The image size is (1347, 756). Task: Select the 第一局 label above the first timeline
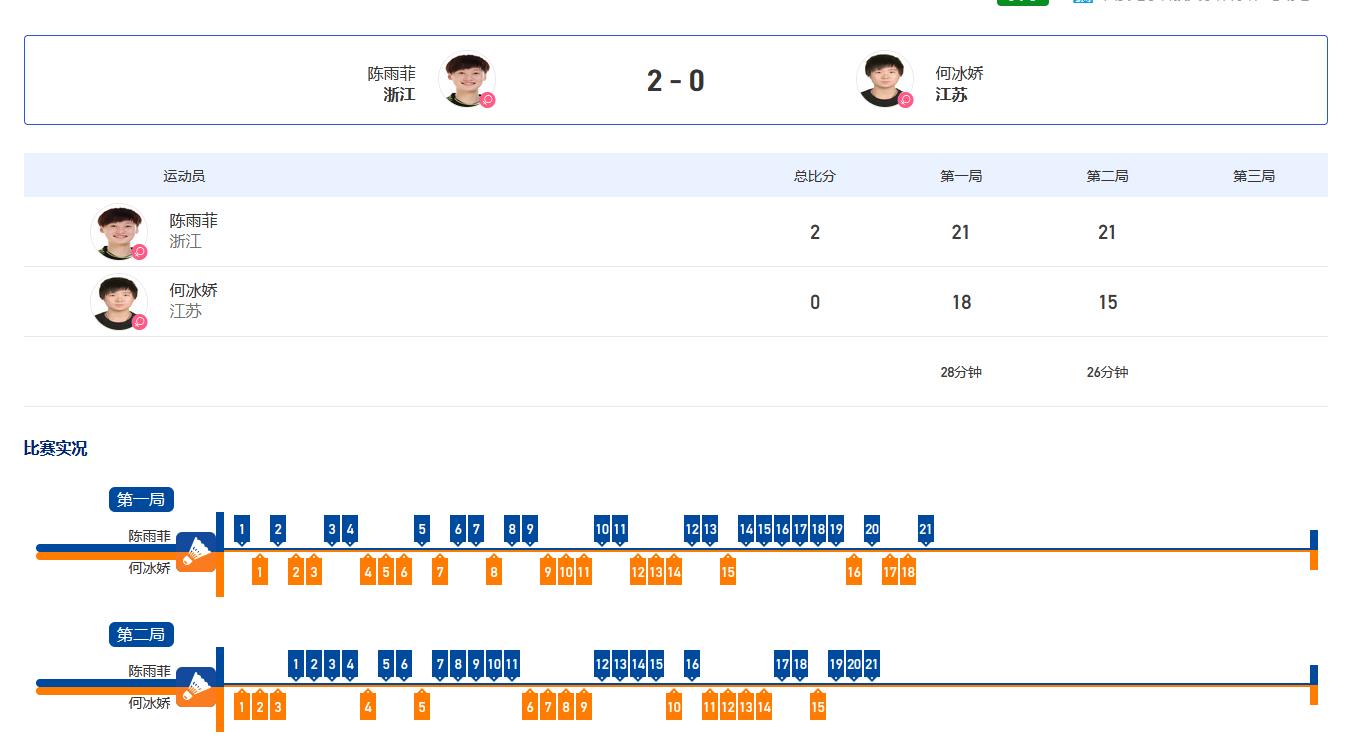coord(142,499)
